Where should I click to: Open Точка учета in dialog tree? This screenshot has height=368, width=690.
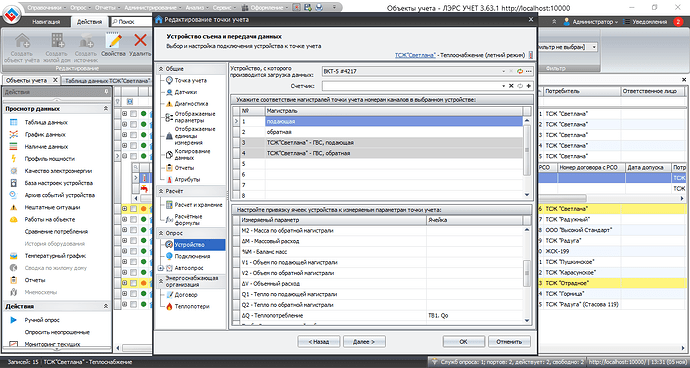point(191,81)
